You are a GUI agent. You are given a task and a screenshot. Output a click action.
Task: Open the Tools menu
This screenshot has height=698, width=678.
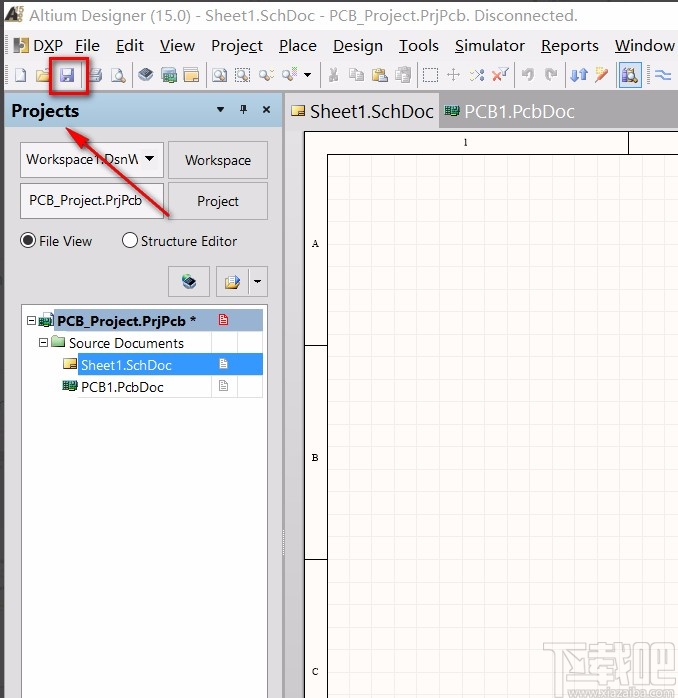(418, 46)
